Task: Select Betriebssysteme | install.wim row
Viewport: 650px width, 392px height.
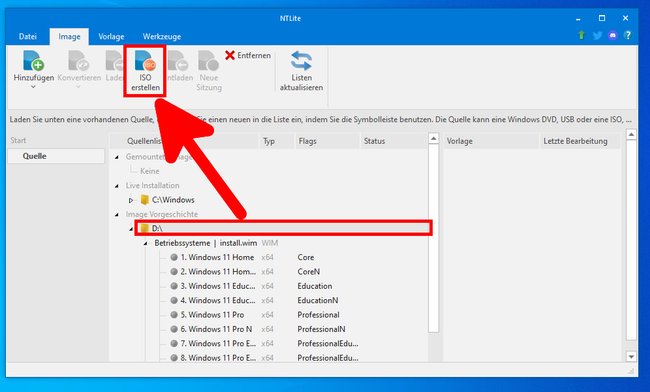Action: 206,243
